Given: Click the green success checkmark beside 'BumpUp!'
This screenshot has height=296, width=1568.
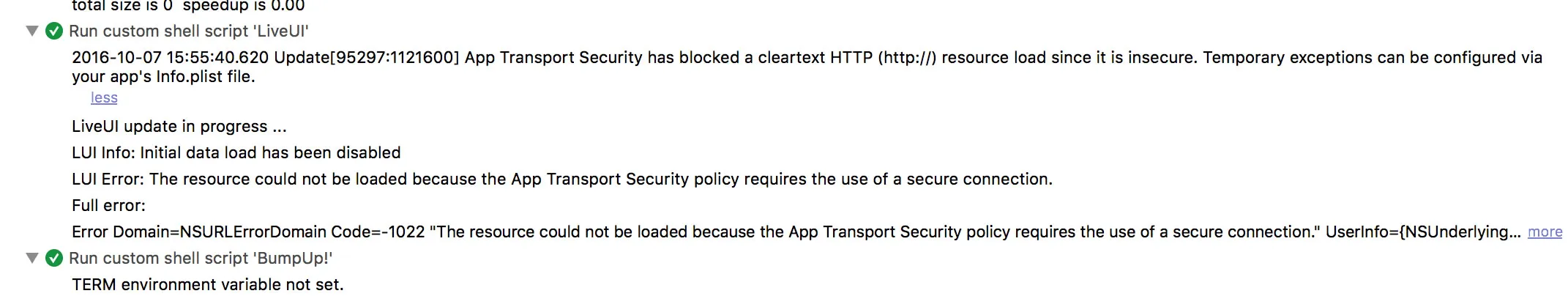Looking at the screenshot, I should pyautogui.click(x=54, y=258).
